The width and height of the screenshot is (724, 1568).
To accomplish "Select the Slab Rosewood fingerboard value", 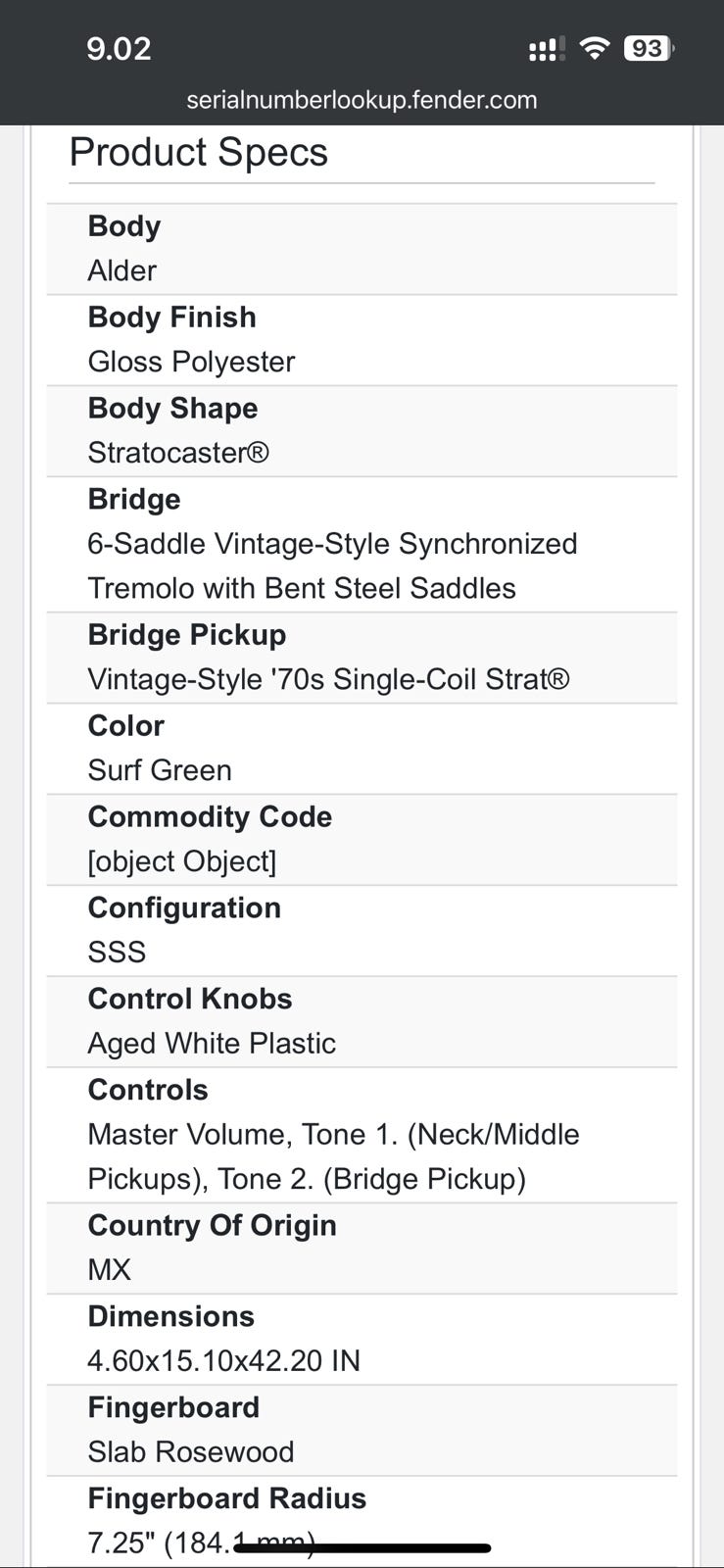I will click(x=191, y=1452).
